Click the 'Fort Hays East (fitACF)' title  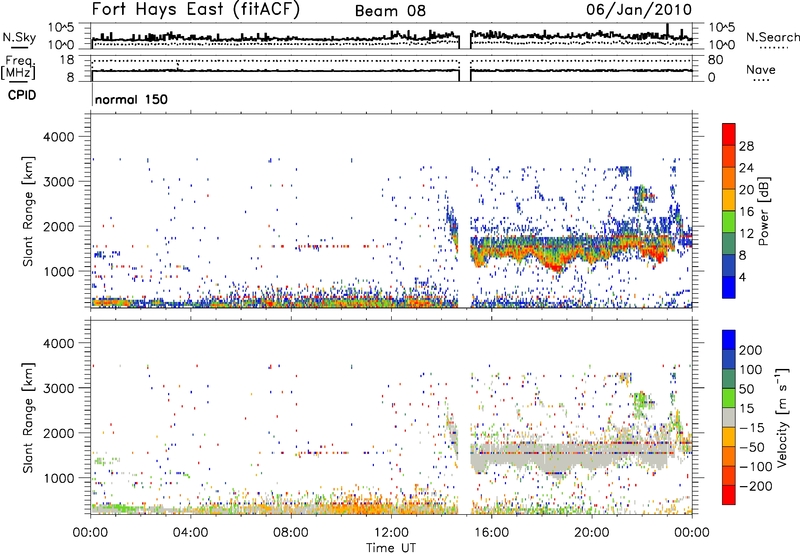pyautogui.click(x=196, y=9)
